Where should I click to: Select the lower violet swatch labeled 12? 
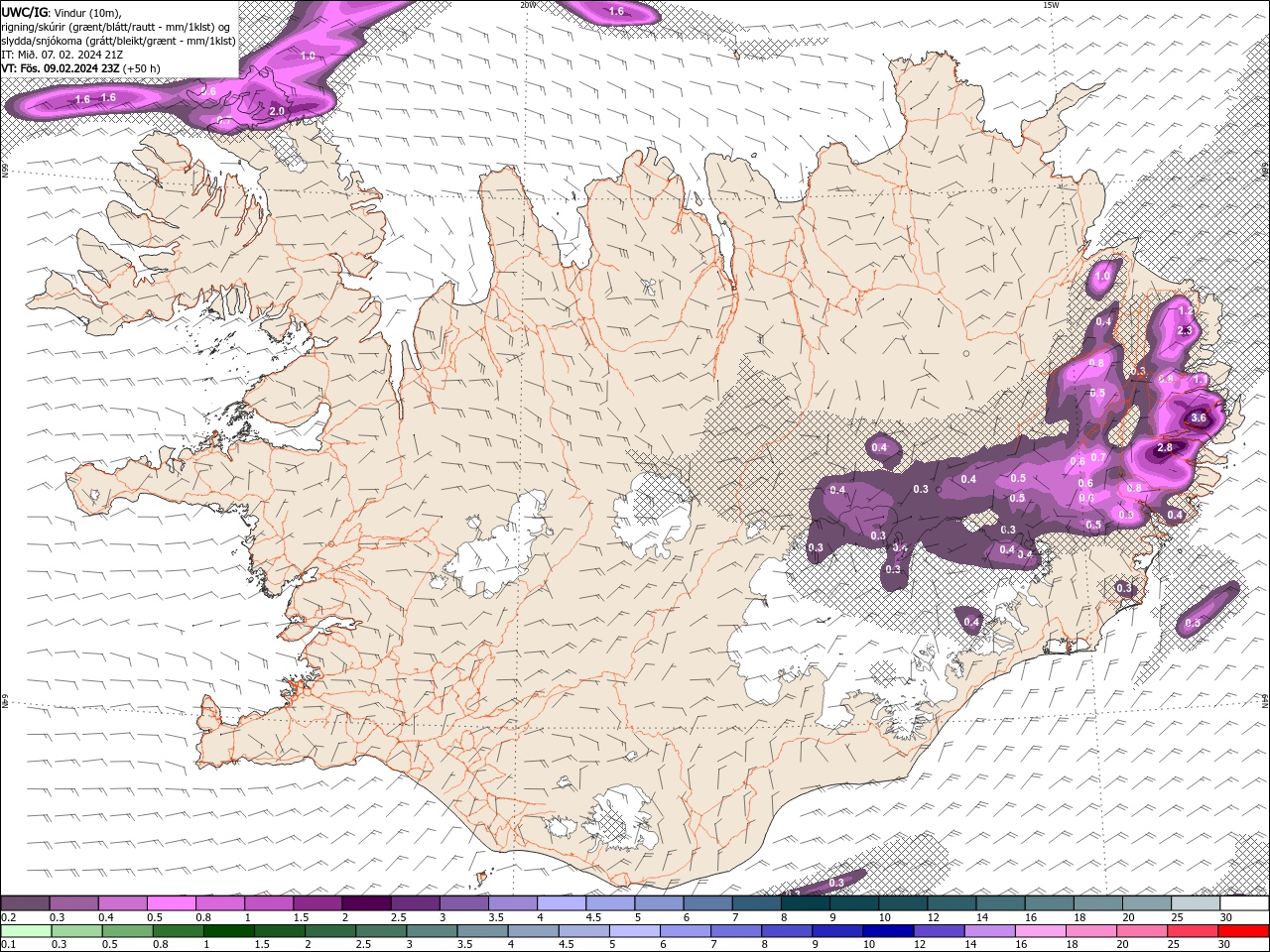pos(939,931)
